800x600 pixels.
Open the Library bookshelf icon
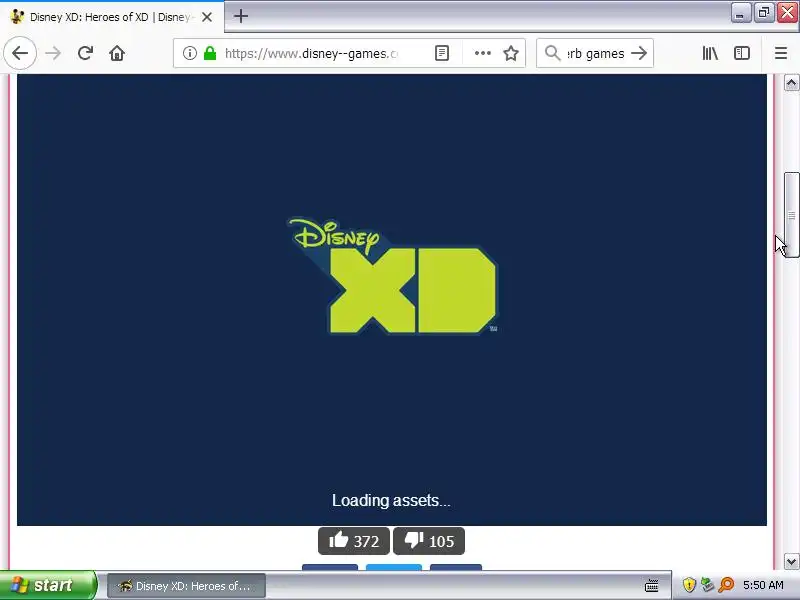[x=710, y=53]
